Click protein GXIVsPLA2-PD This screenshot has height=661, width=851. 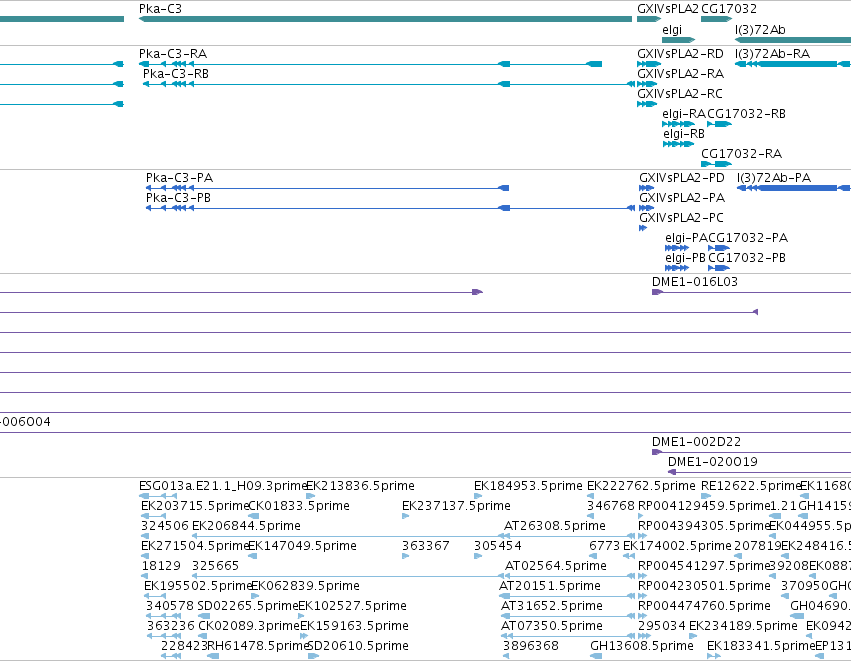pyautogui.click(x=646, y=188)
